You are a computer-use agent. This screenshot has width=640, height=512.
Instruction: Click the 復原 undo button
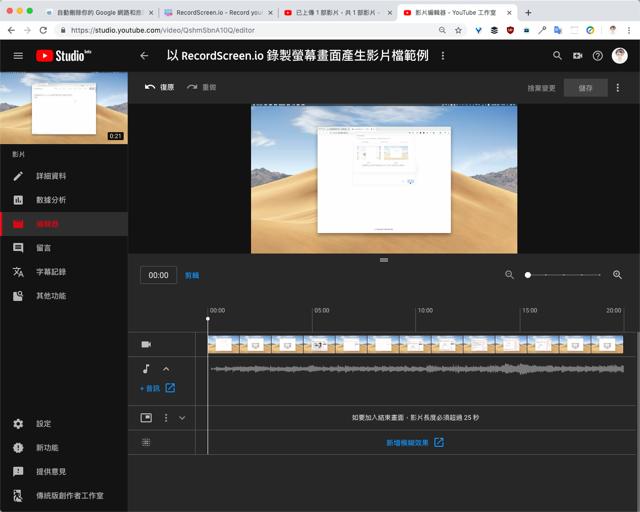tap(159, 88)
